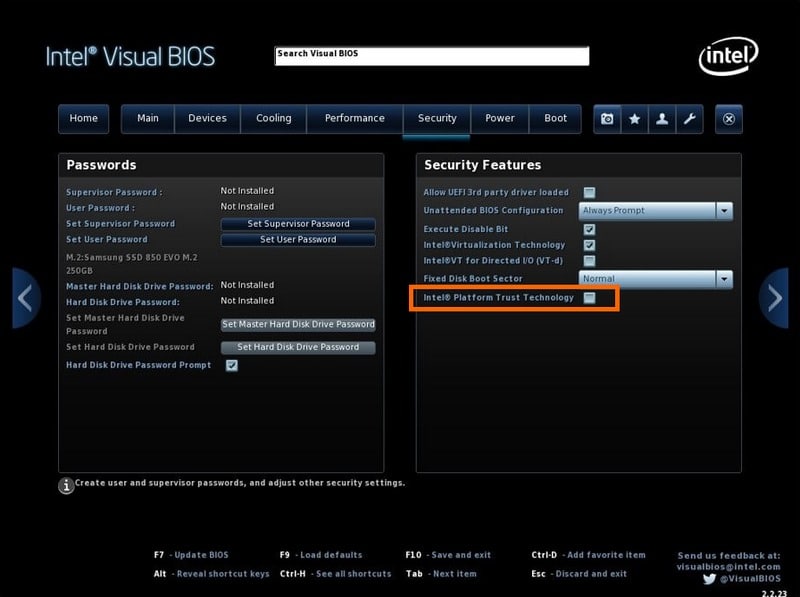Switch to the Performance tab

(x=355, y=118)
